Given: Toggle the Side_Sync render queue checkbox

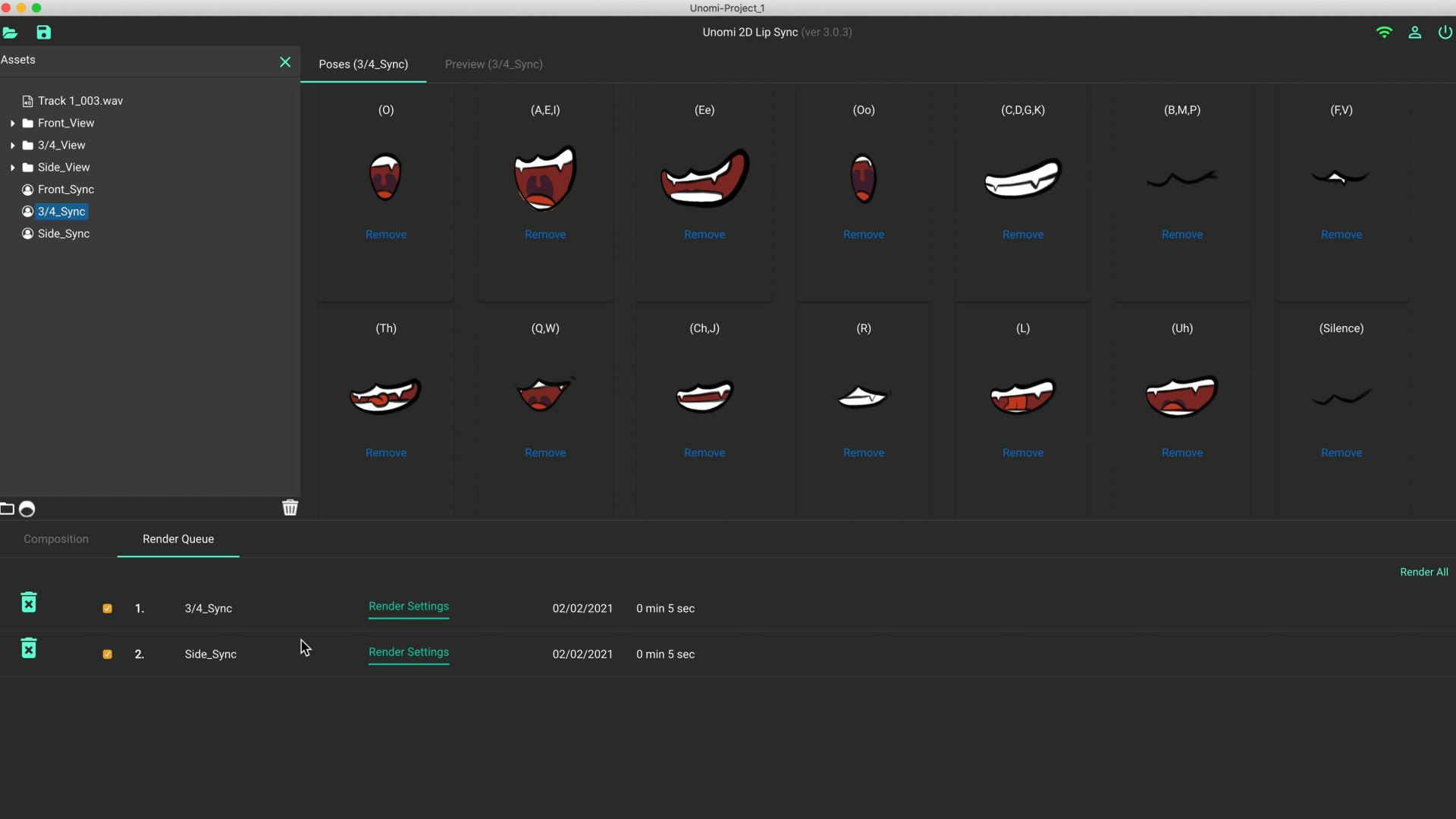Looking at the screenshot, I should [x=107, y=654].
